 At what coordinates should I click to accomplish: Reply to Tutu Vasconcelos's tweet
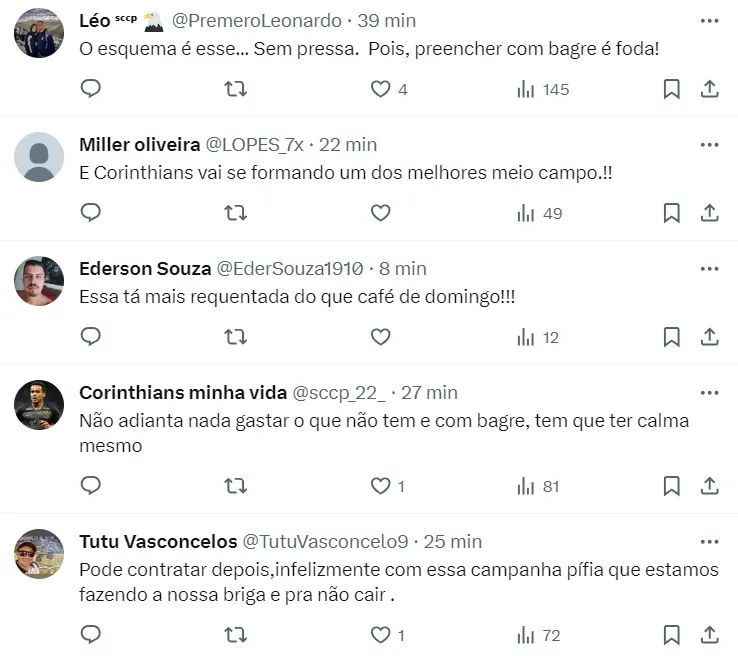91,635
